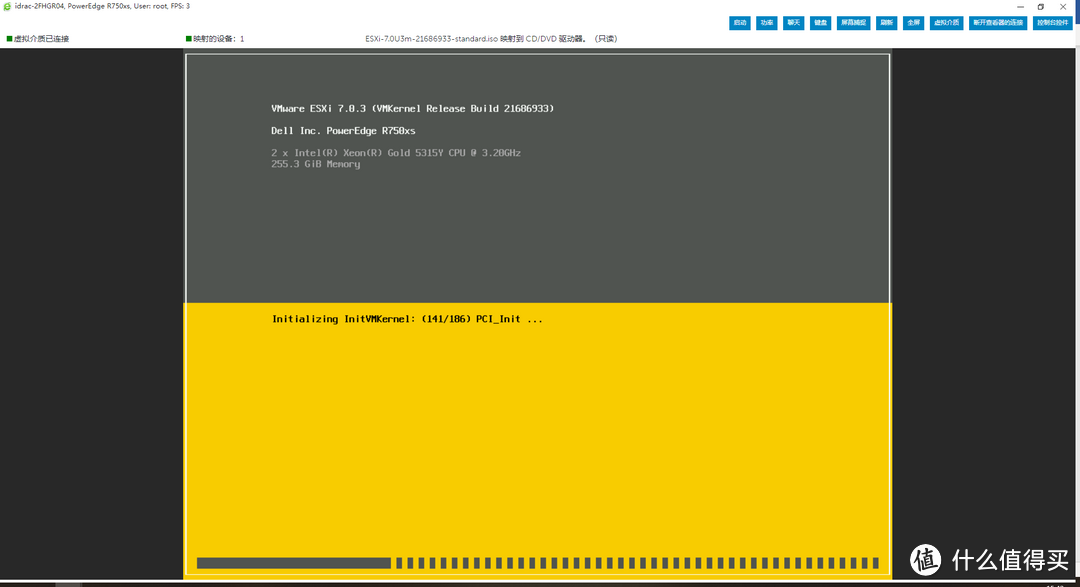The height and width of the screenshot is (587, 1080).
Task: Click the ESXi ISO mapped to CD/DVD text
Action: point(491,39)
